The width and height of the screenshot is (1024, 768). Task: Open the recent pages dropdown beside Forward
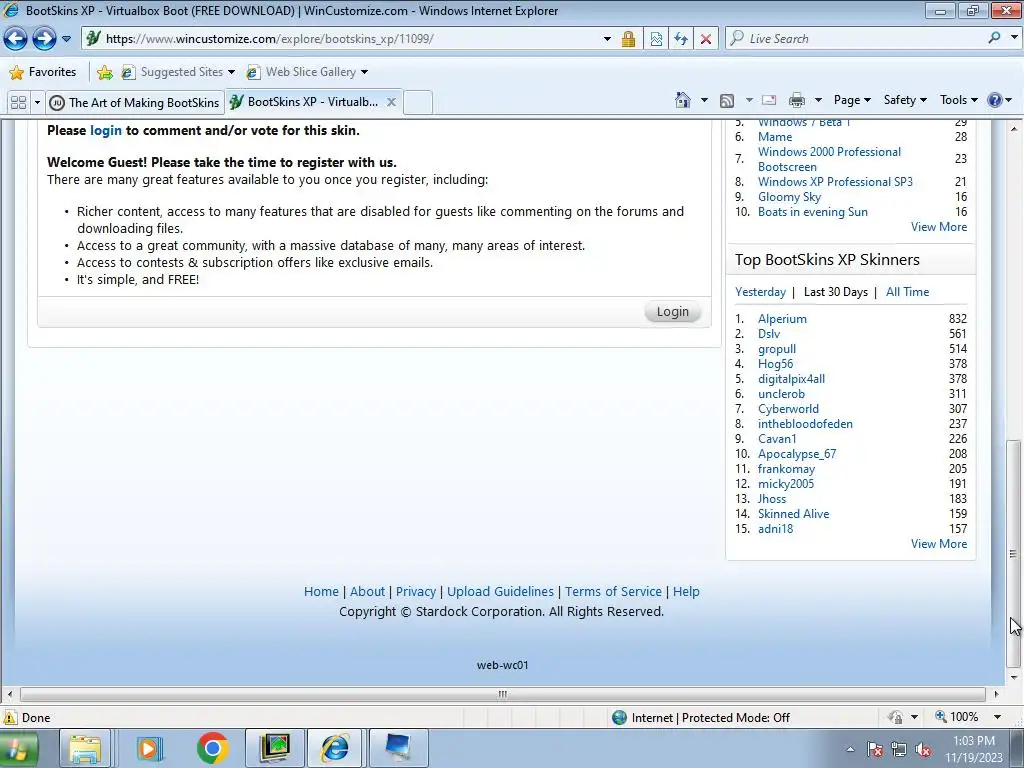(x=66, y=39)
